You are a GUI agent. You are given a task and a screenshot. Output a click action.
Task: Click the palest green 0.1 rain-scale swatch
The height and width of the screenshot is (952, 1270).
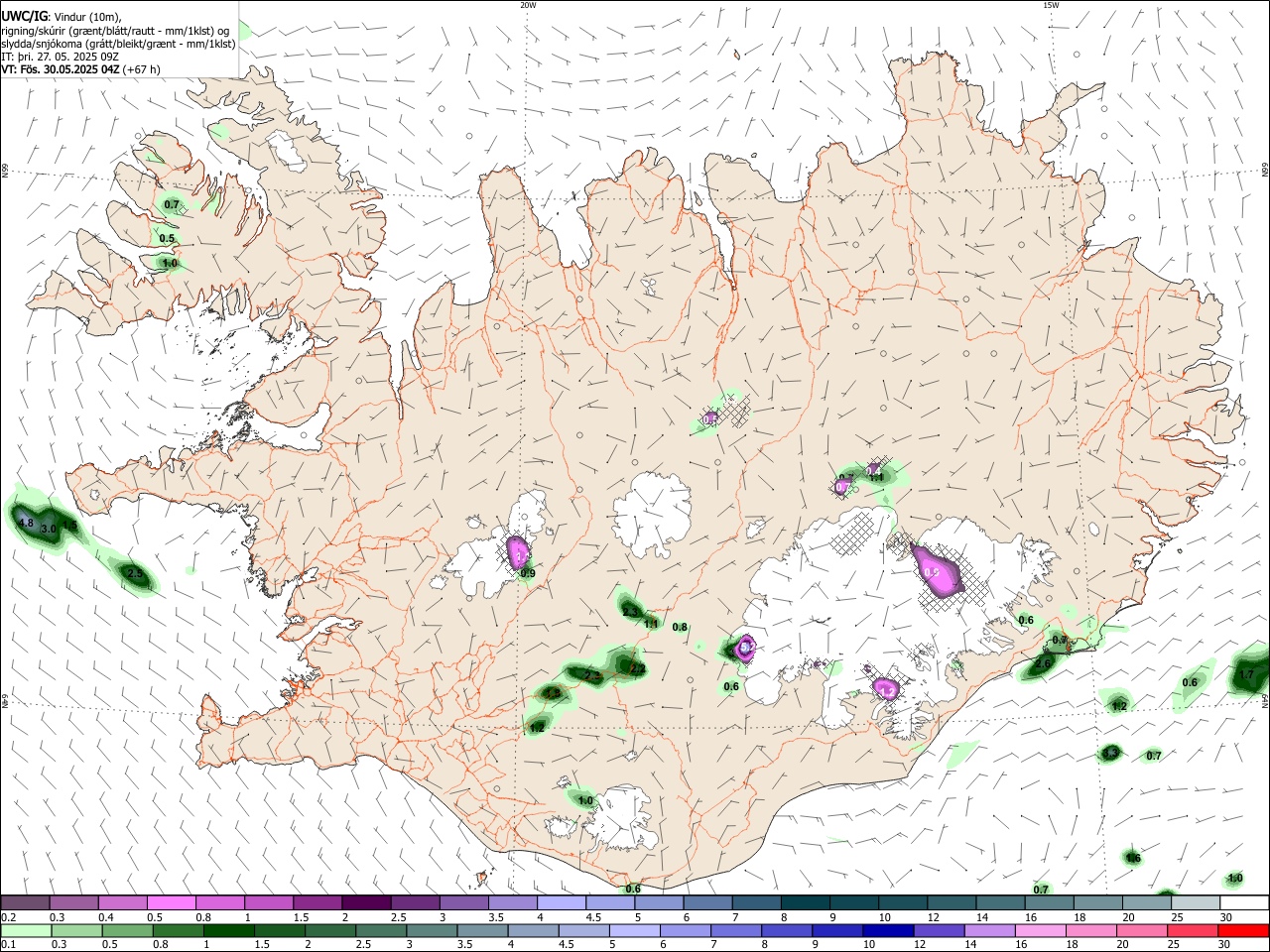(x=25, y=930)
